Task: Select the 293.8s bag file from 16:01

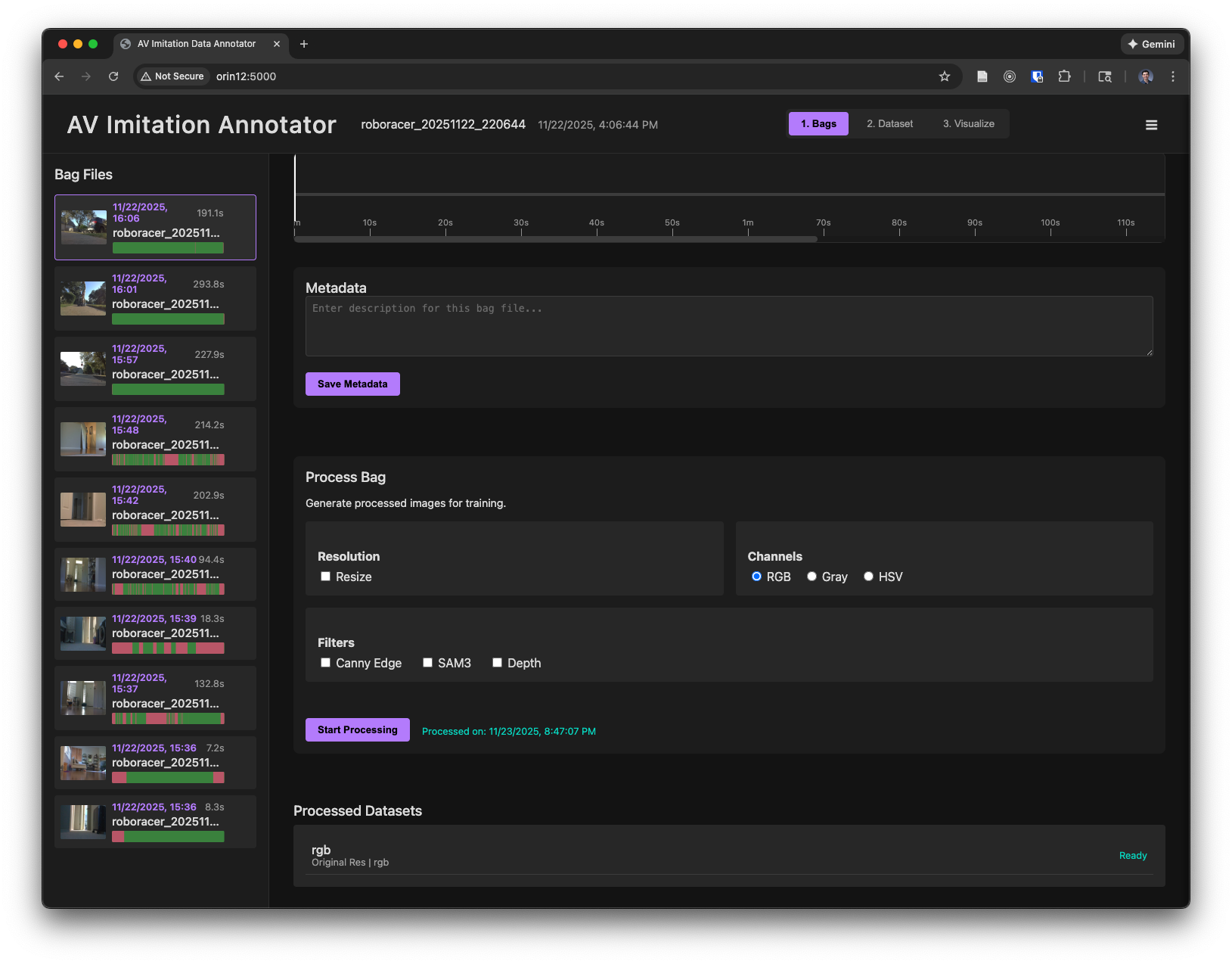Action: [155, 298]
